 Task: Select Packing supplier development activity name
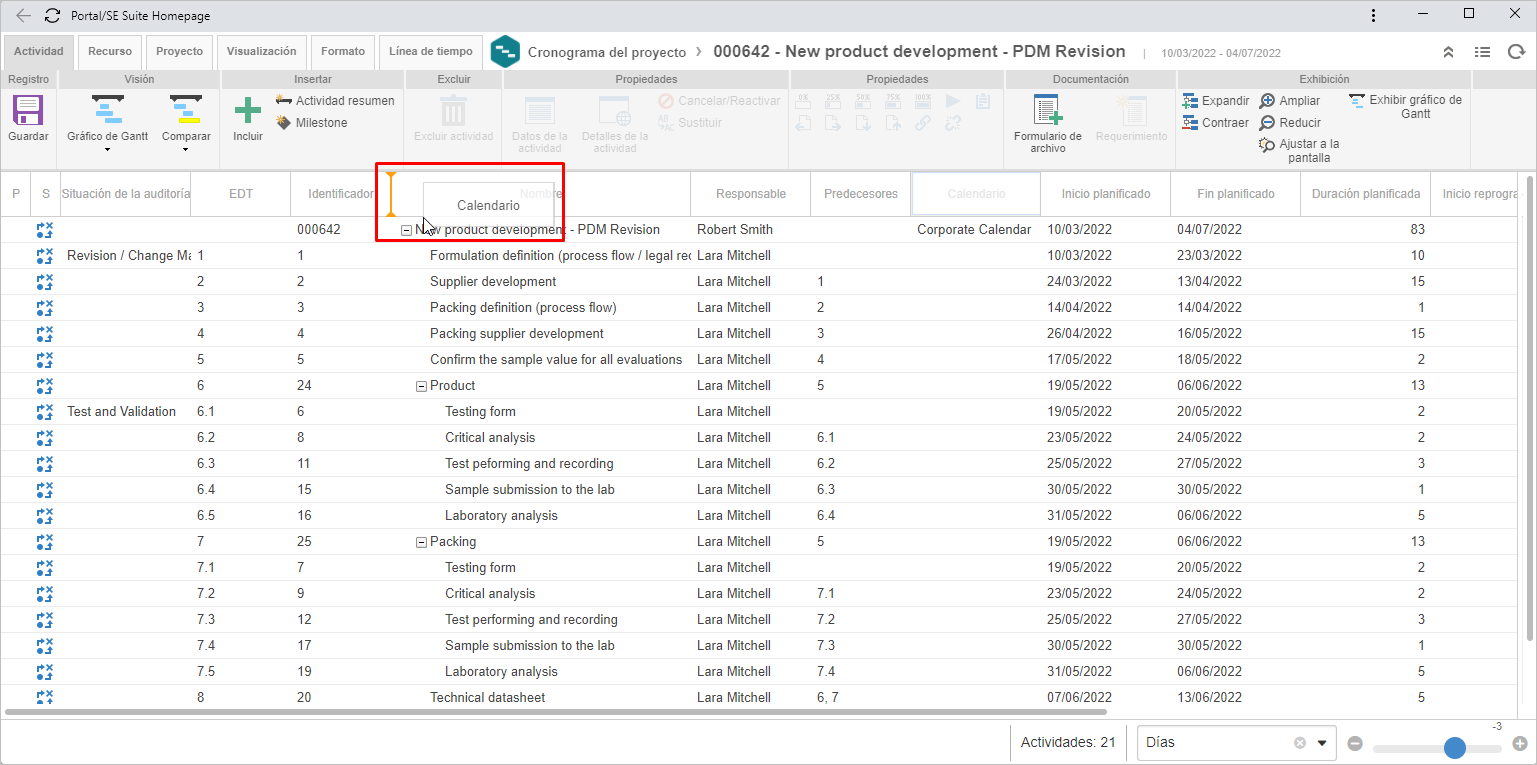click(x=517, y=333)
